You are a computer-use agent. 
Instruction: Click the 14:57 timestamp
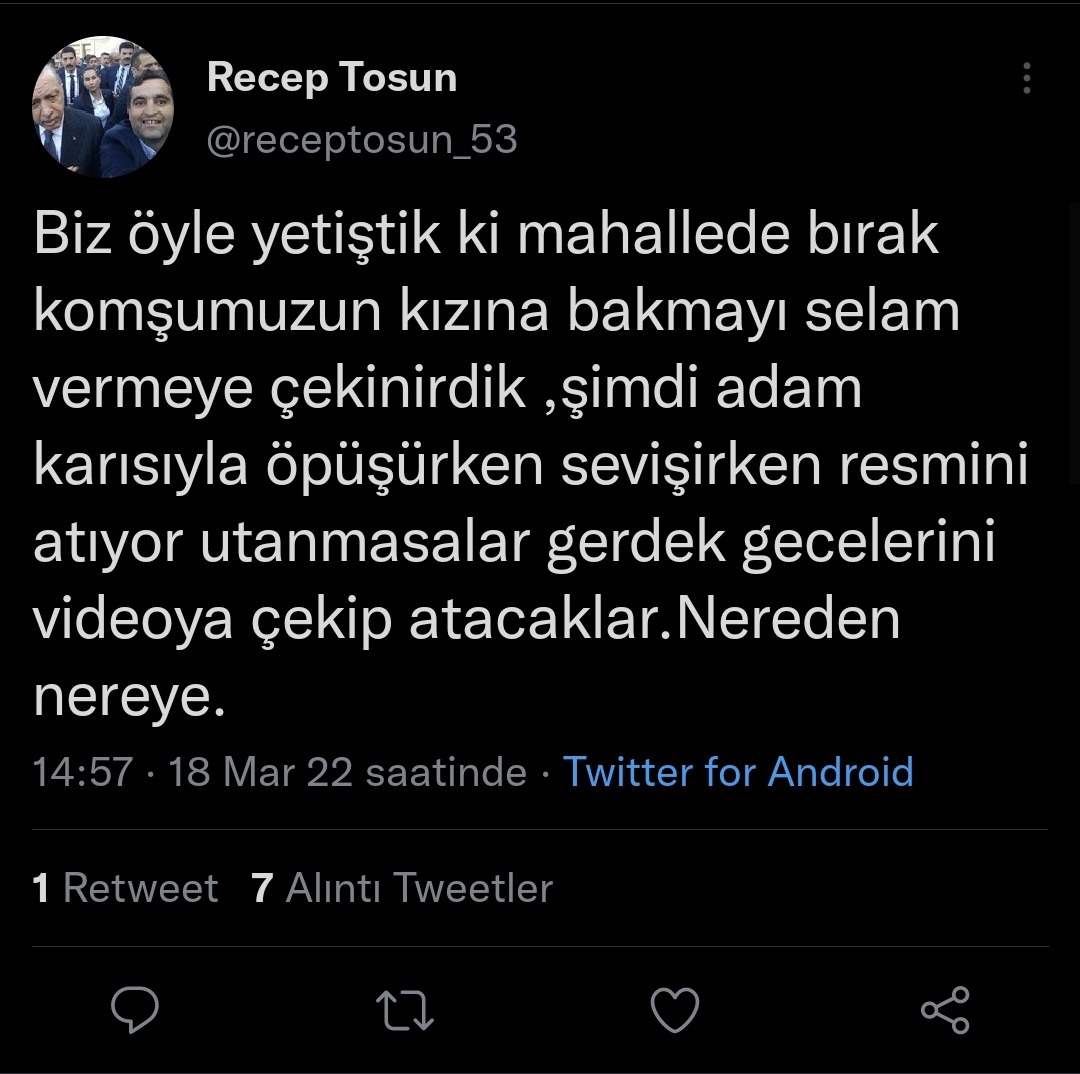[x=83, y=772]
